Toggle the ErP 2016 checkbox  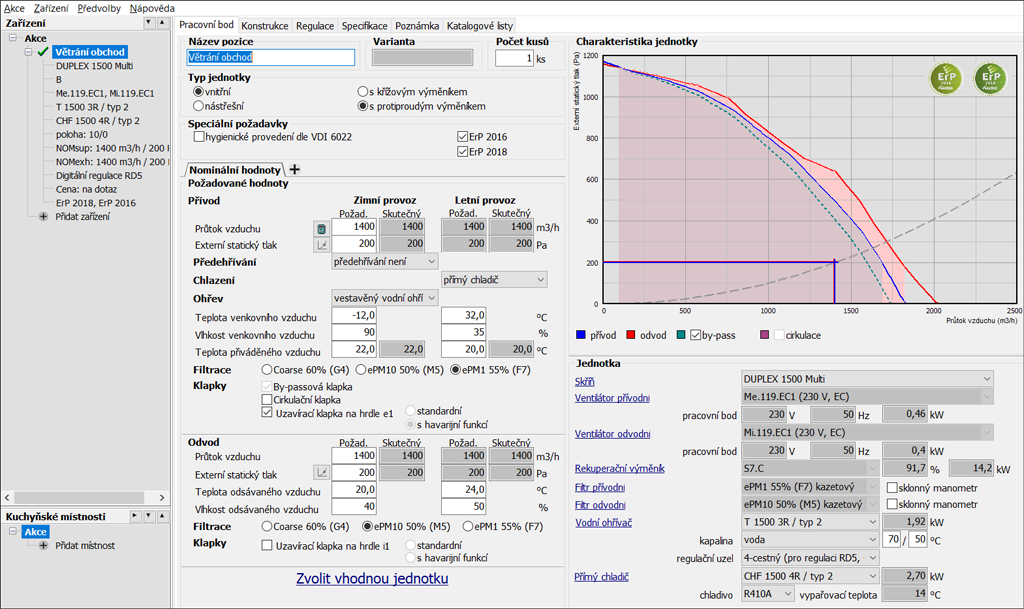(x=462, y=137)
